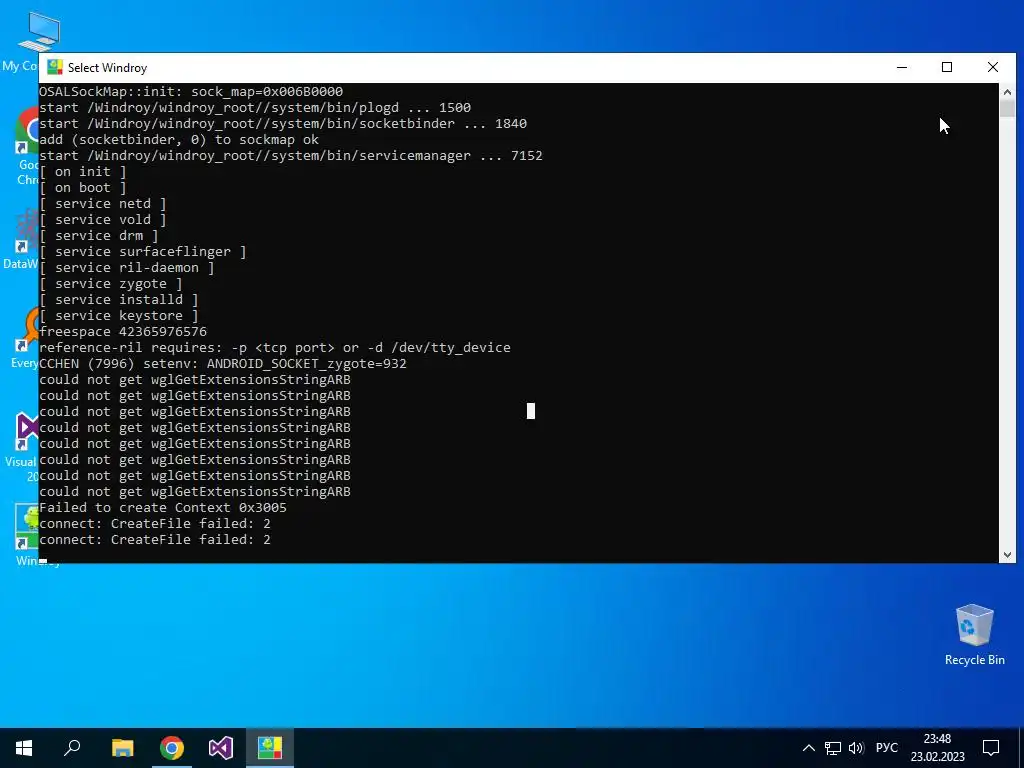Image resolution: width=1024 pixels, height=768 pixels.
Task: Click the '[ service ril-daemon ]' line
Action: (126, 268)
